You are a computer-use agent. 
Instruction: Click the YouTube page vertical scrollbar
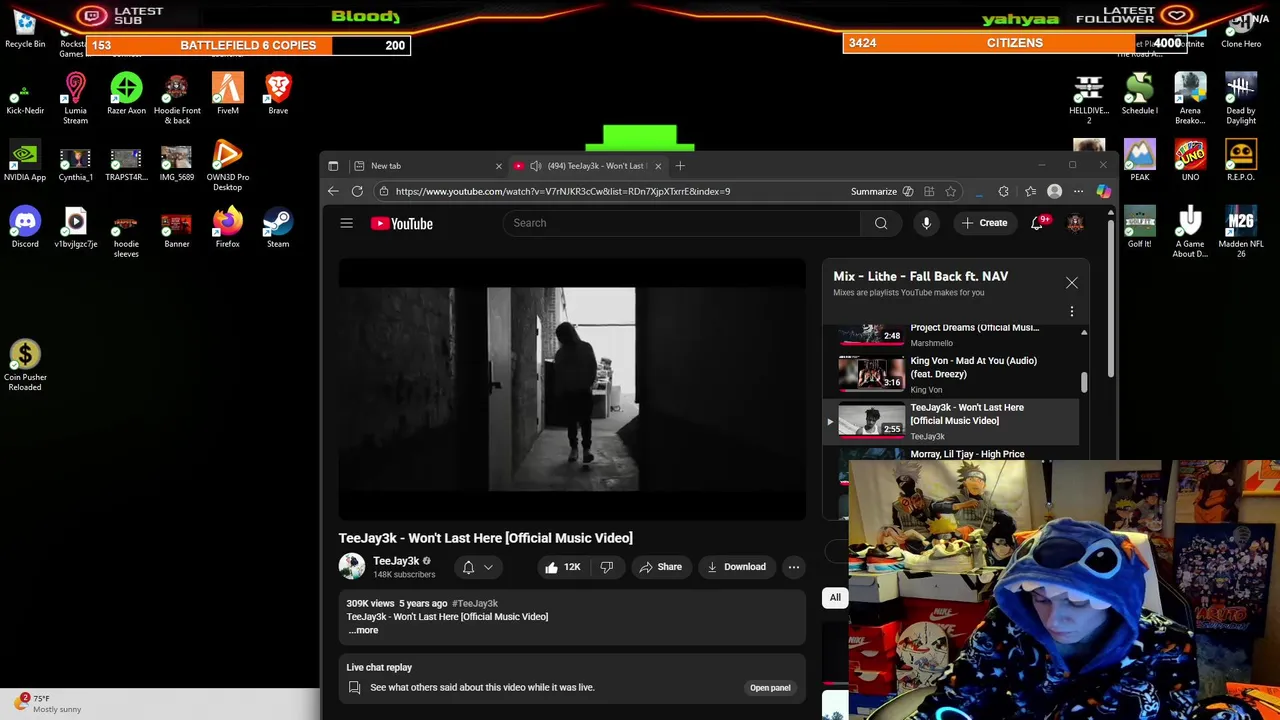click(1112, 300)
